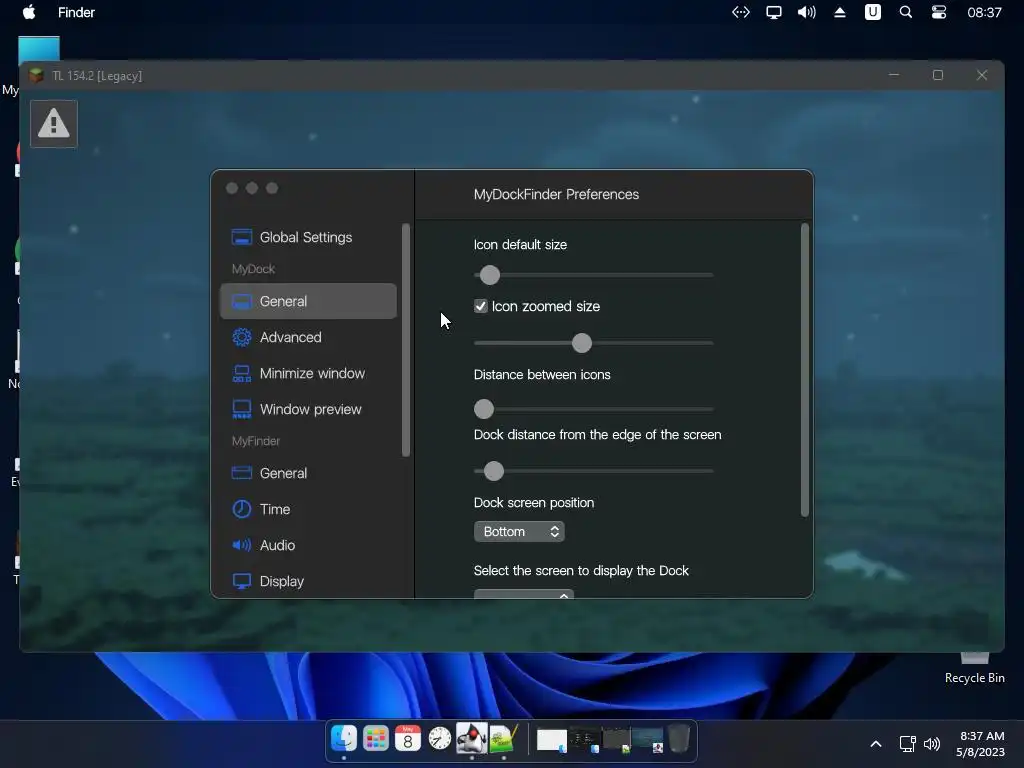Open Window preview settings
This screenshot has height=768, width=1024.
coord(308,409)
